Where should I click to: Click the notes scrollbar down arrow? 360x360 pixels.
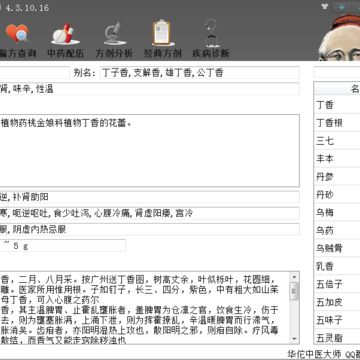[x=294, y=339]
